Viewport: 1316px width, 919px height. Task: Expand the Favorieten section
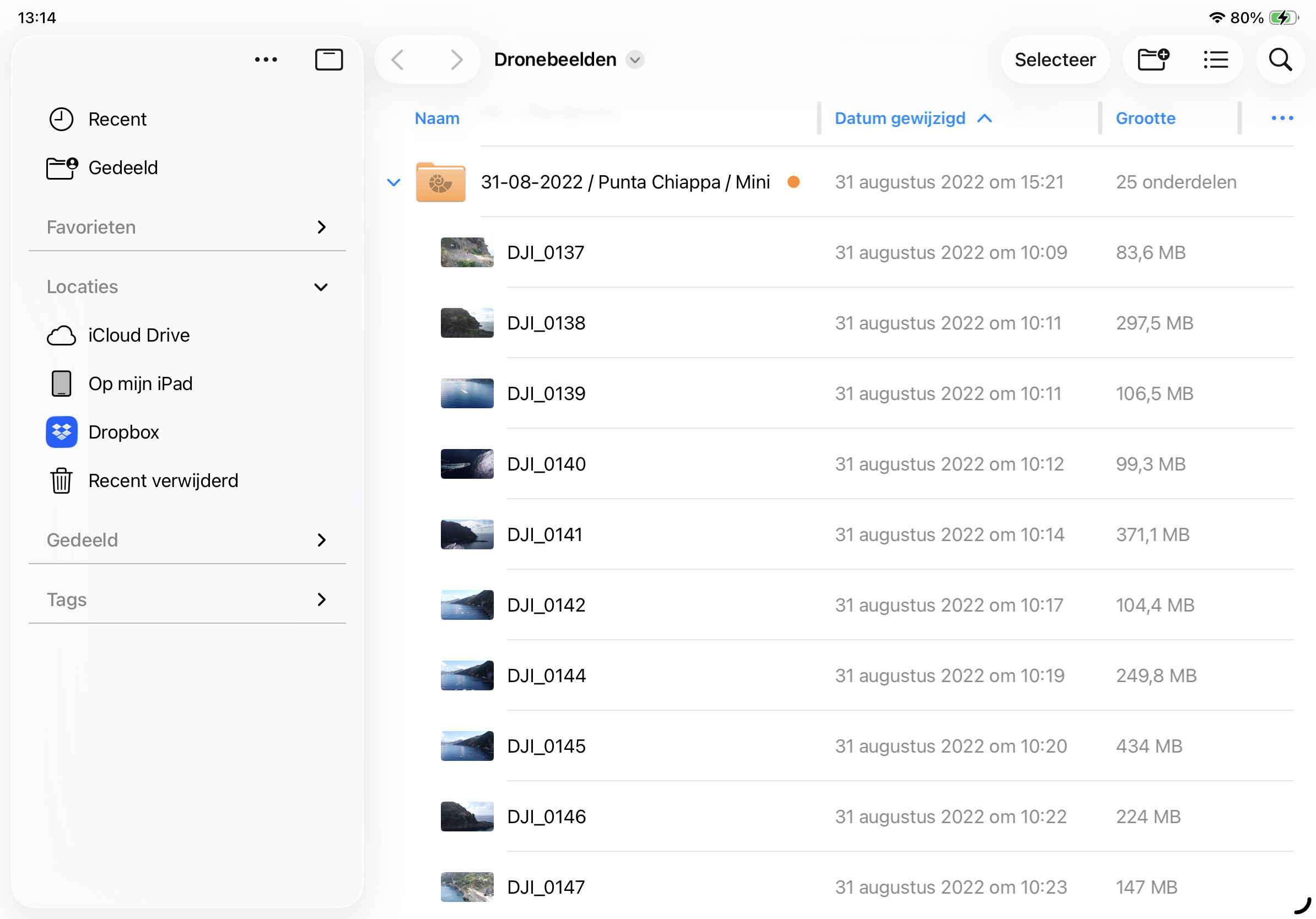tap(321, 228)
